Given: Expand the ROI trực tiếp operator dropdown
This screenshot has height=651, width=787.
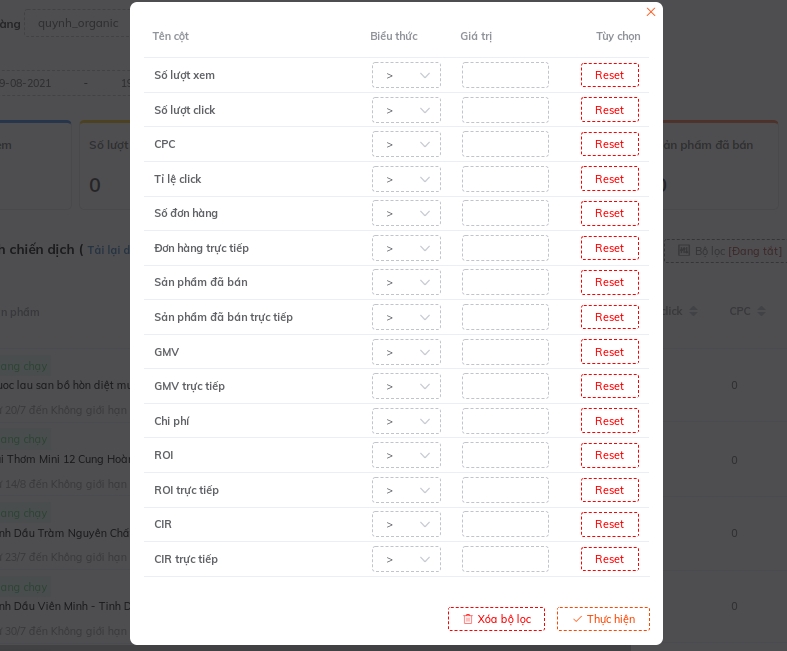Looking at the screenshot, I should pyautogui.click(x=406, y=490).
